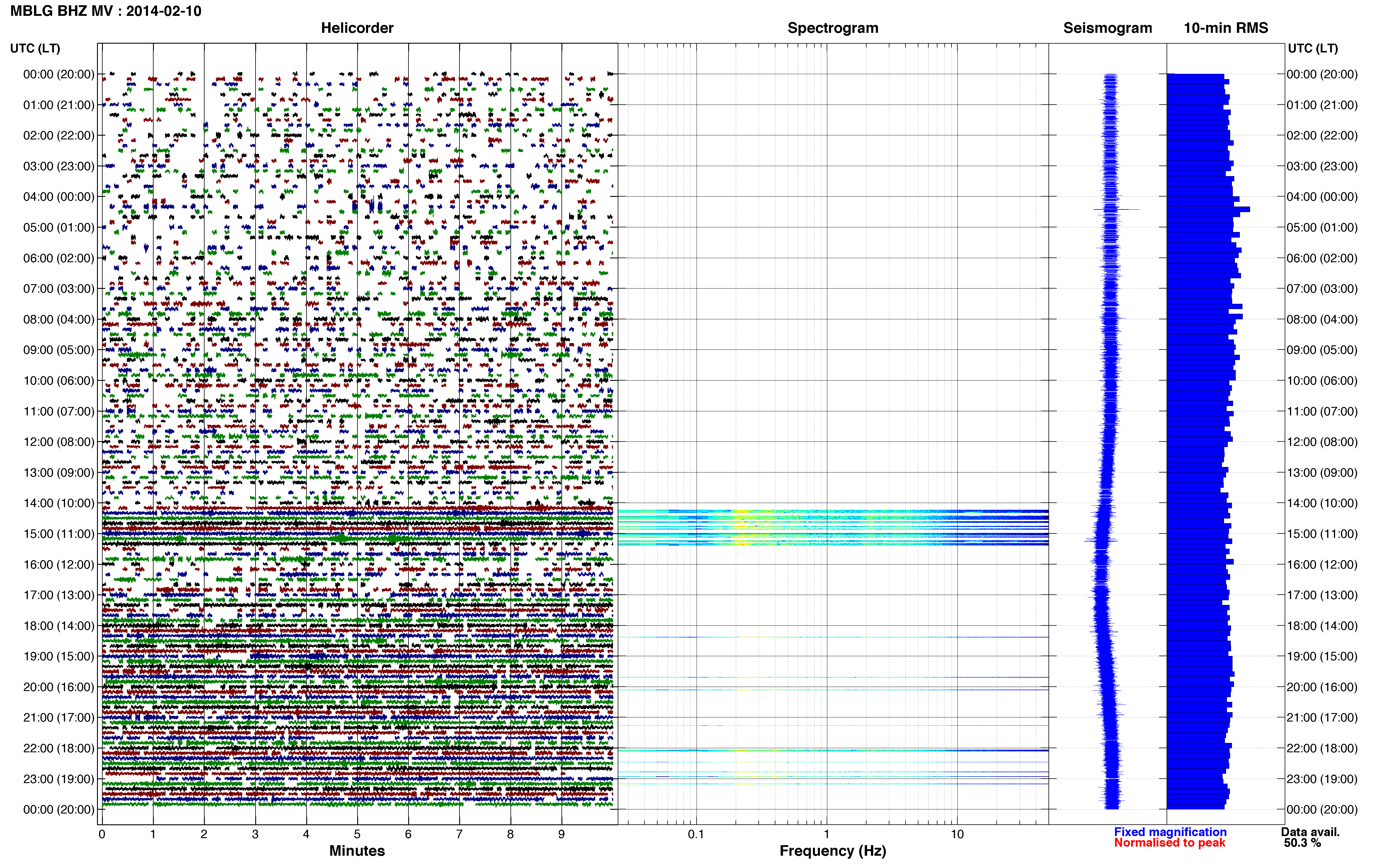Click the 'Data avail.' label
The image size is (1389, 868).
coord(1310,832)
